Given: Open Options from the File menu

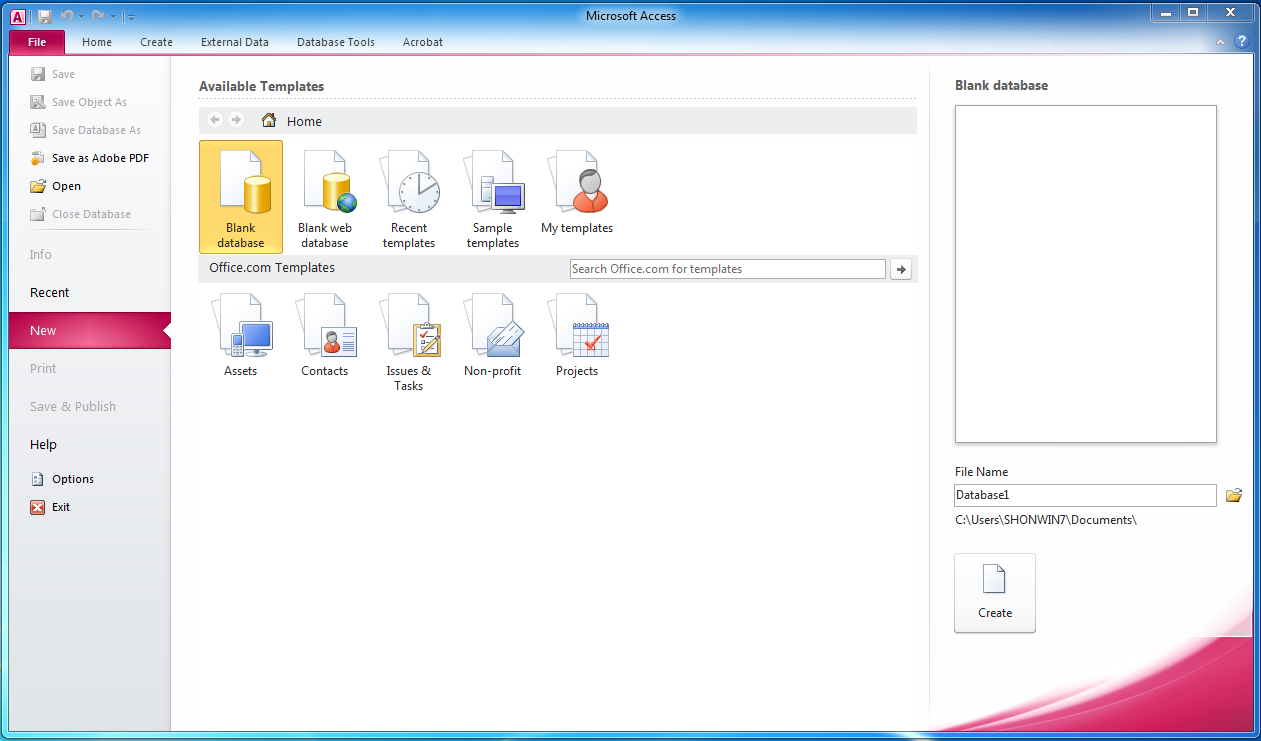Looking at the screenshot, I should 72,479.
